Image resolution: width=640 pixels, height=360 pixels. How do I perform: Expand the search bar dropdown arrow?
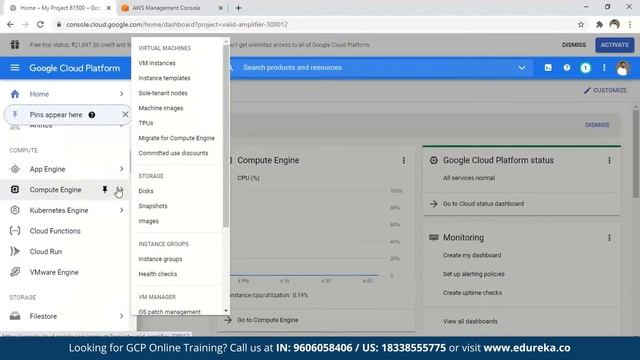coord(522,68)
